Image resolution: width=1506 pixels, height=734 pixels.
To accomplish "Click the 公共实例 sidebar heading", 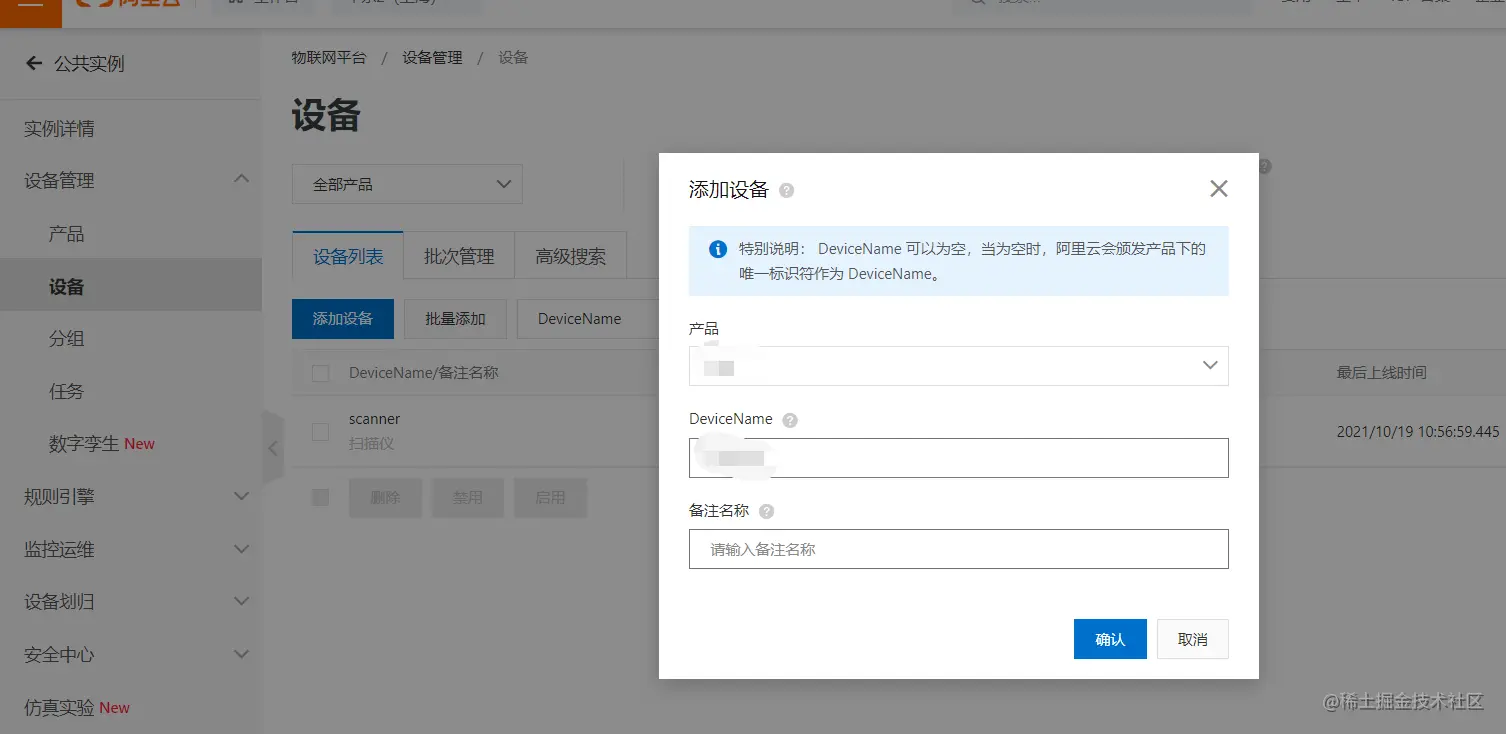I will 89,64.
